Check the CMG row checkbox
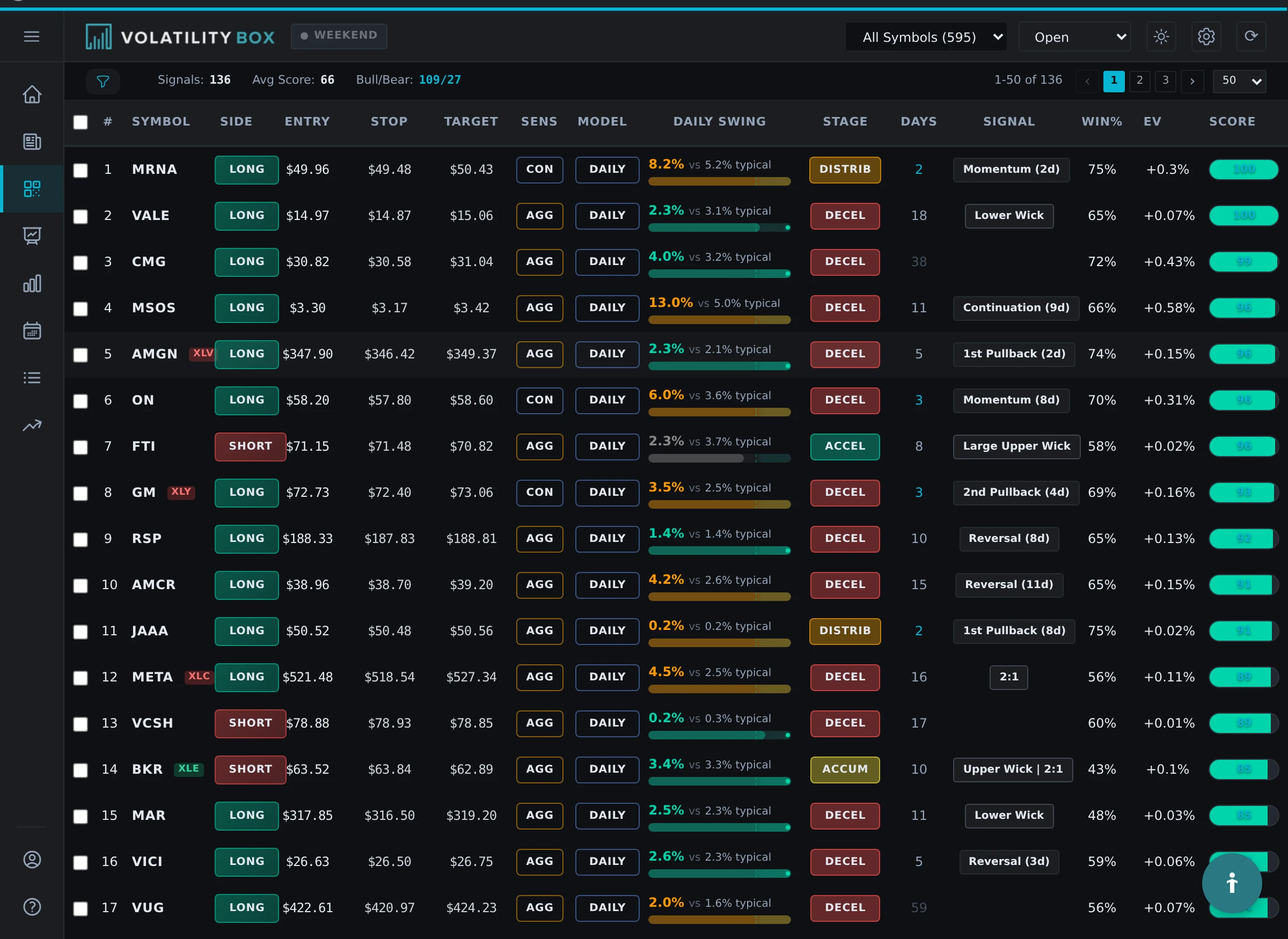The width and height of the screenshot is (1288, 939). (x=80, y=262)
